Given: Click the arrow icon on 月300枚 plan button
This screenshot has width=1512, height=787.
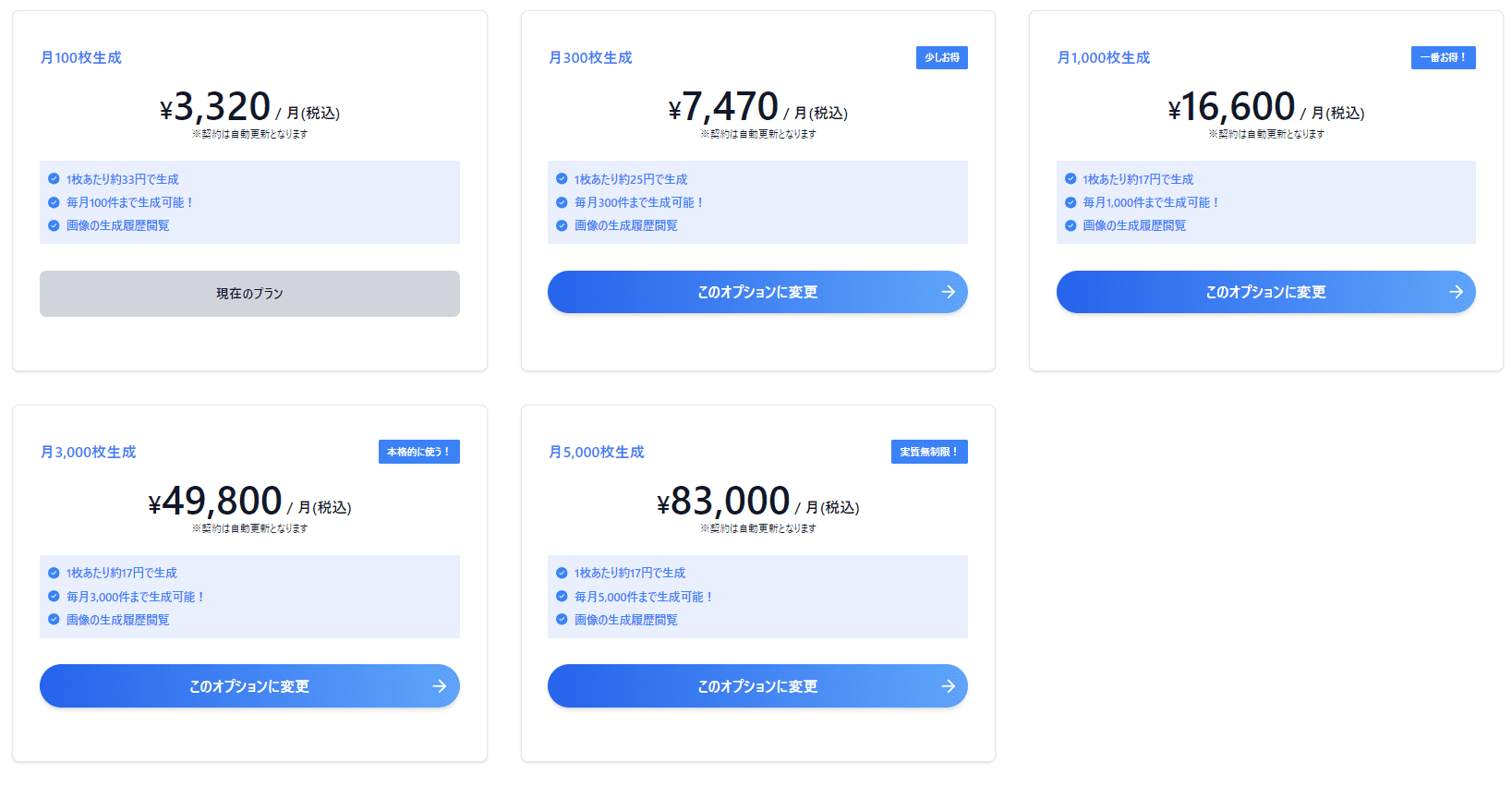Looking at the screenshot, I should coord(948,292).
